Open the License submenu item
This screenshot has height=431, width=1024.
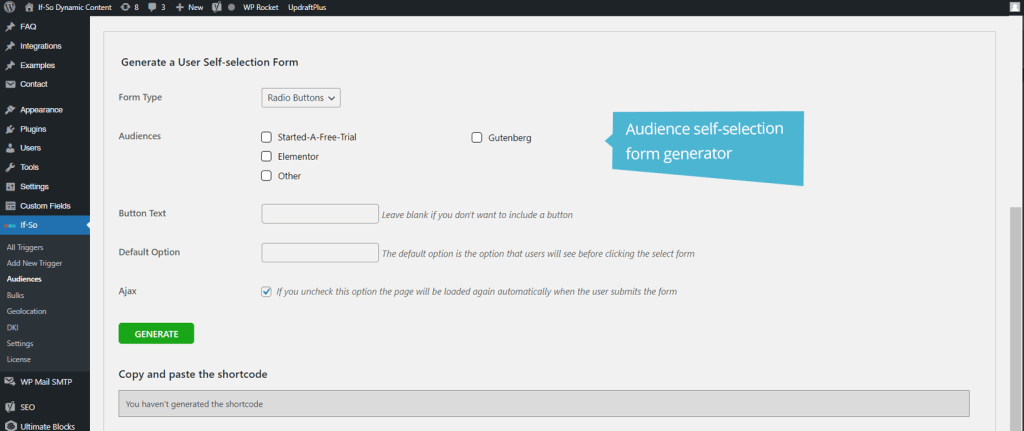[18, 359]
